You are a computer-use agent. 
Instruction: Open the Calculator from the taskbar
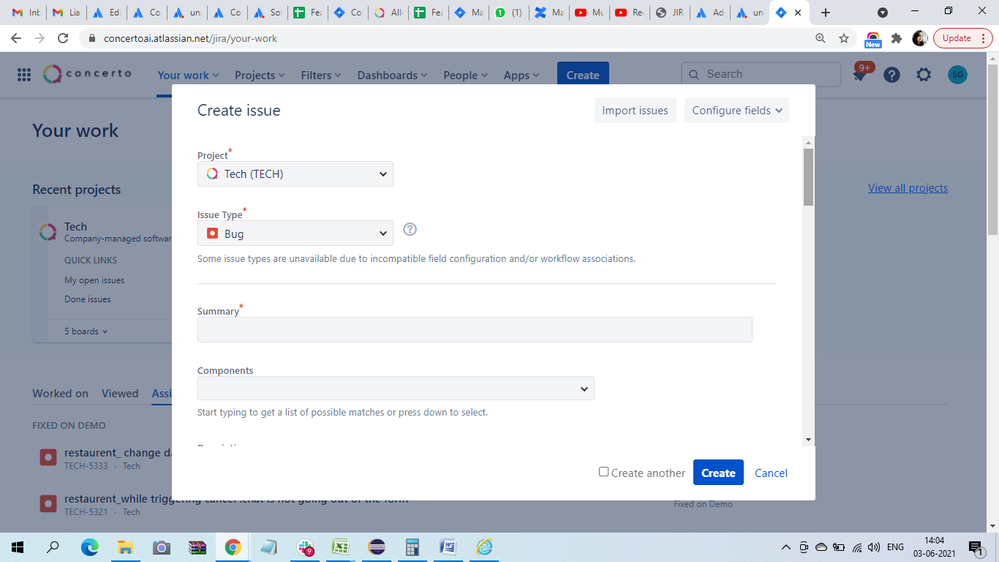click(412, 547)
